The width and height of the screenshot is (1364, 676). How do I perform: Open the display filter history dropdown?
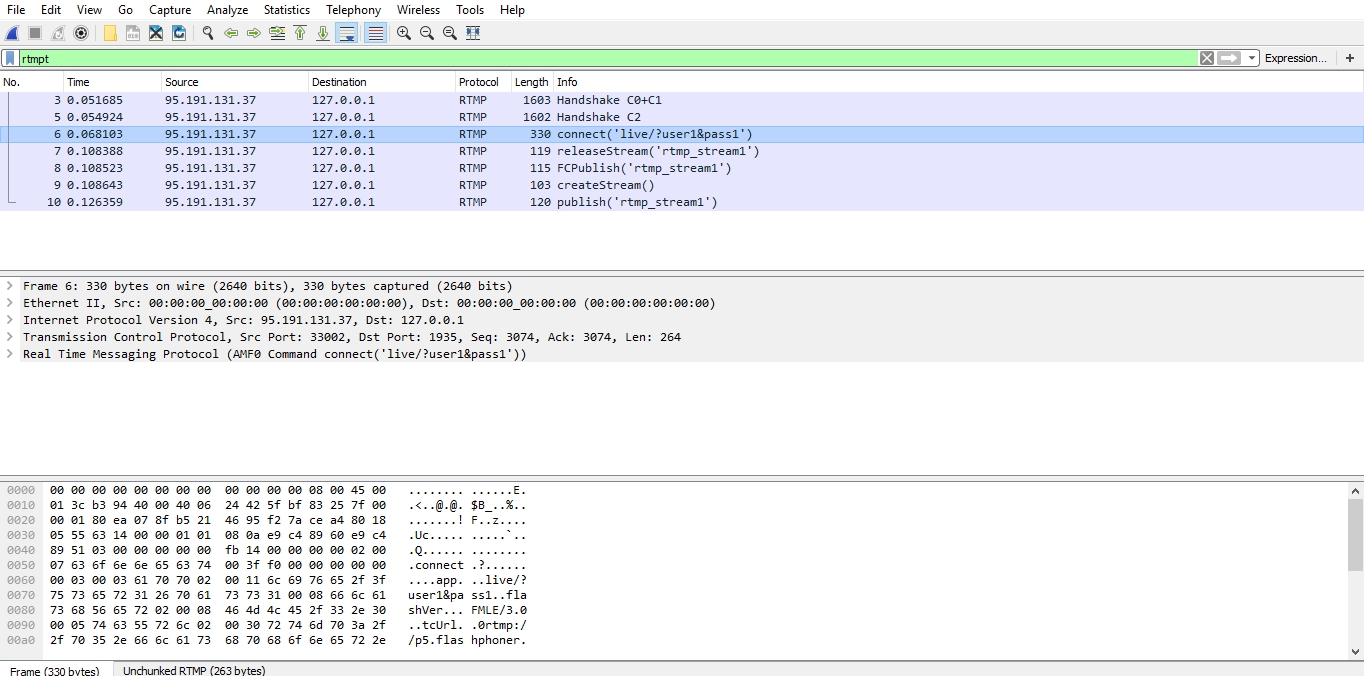[1252, 58]
